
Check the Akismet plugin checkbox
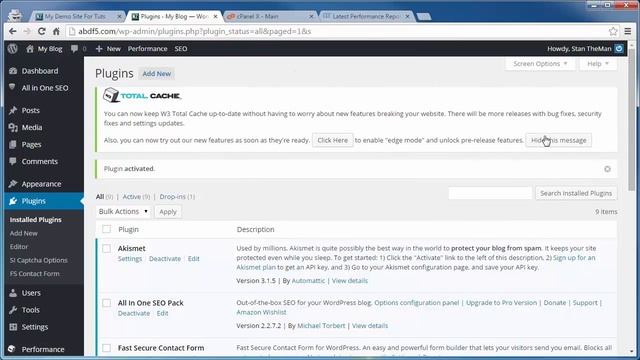[x=107, y=249]
